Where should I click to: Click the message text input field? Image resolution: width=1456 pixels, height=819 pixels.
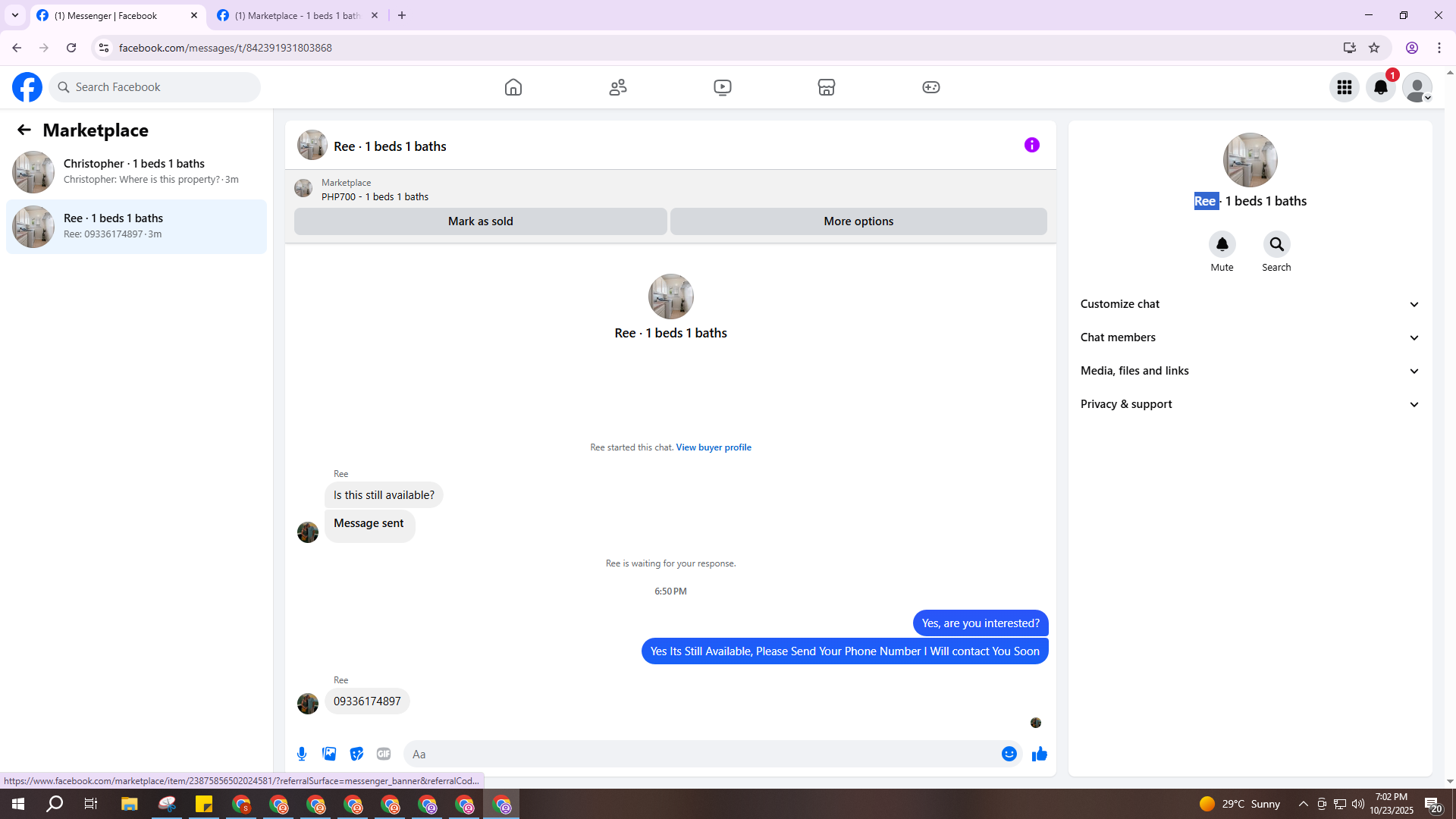(x=701, y=754)
